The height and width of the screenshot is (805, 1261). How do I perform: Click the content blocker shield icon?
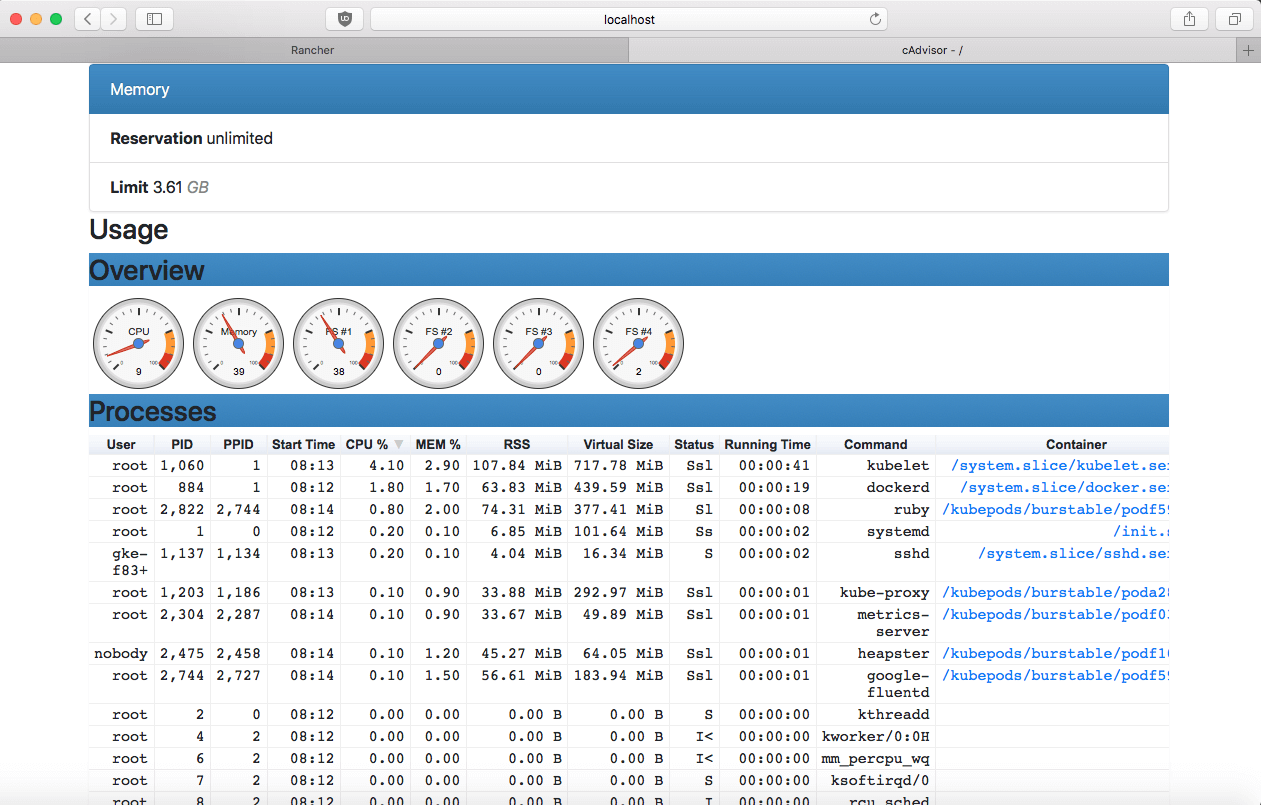(x=344, y=18)
